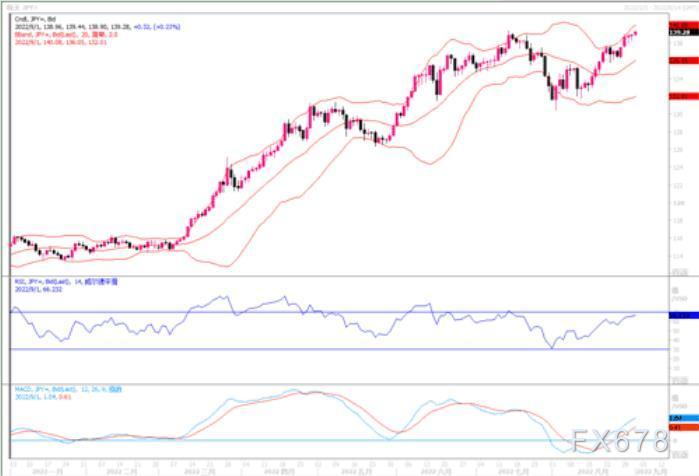Screen dimensions: 699x476
Task: Click the orange-red signal value tag under MACD tag
Action: pos(684,427)
